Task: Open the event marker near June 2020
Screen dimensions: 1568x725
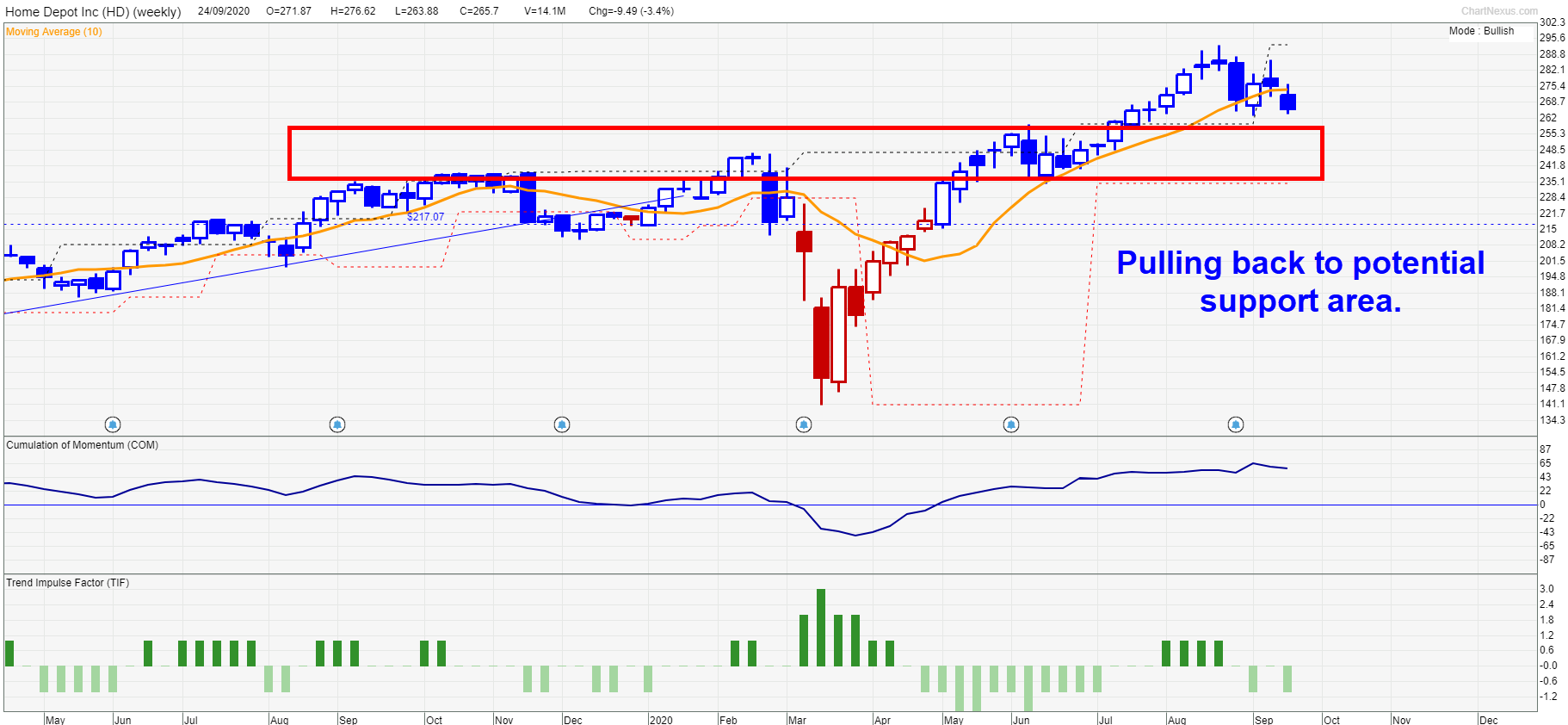Action: 1011,424
